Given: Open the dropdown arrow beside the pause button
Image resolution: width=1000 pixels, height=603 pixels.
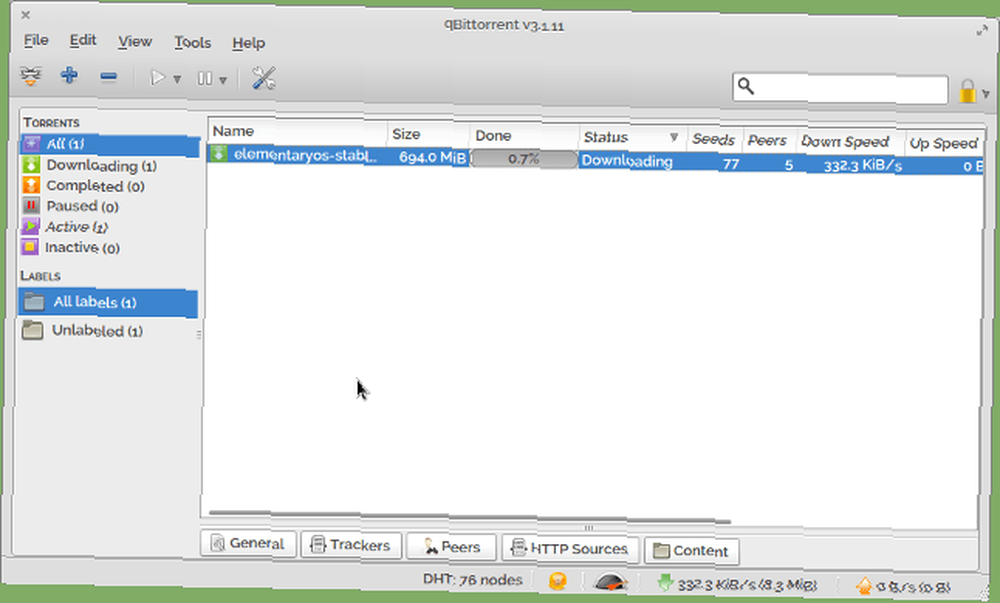Looking at the screenshot, I should click(223, 80).
